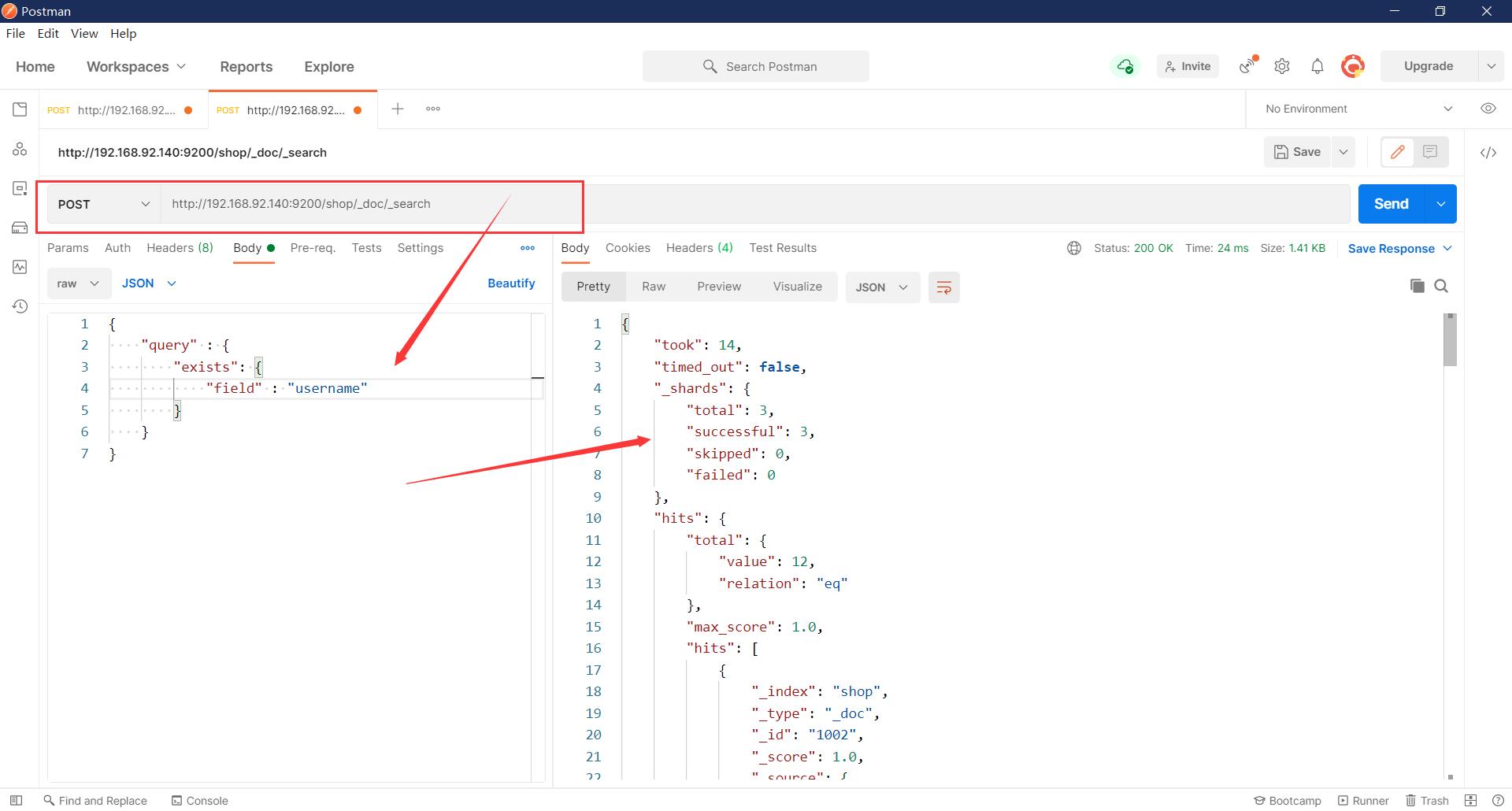This screenshot has width=1512, height=811.
Task: Click the Beautify link
Action: point(511,283)
